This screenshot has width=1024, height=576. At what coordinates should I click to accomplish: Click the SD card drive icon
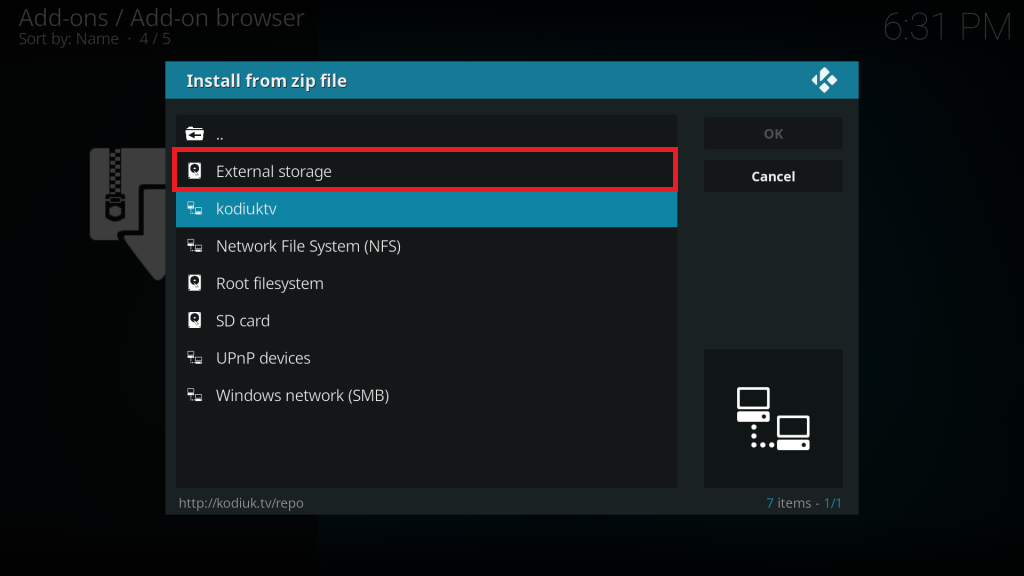point(195,320)
